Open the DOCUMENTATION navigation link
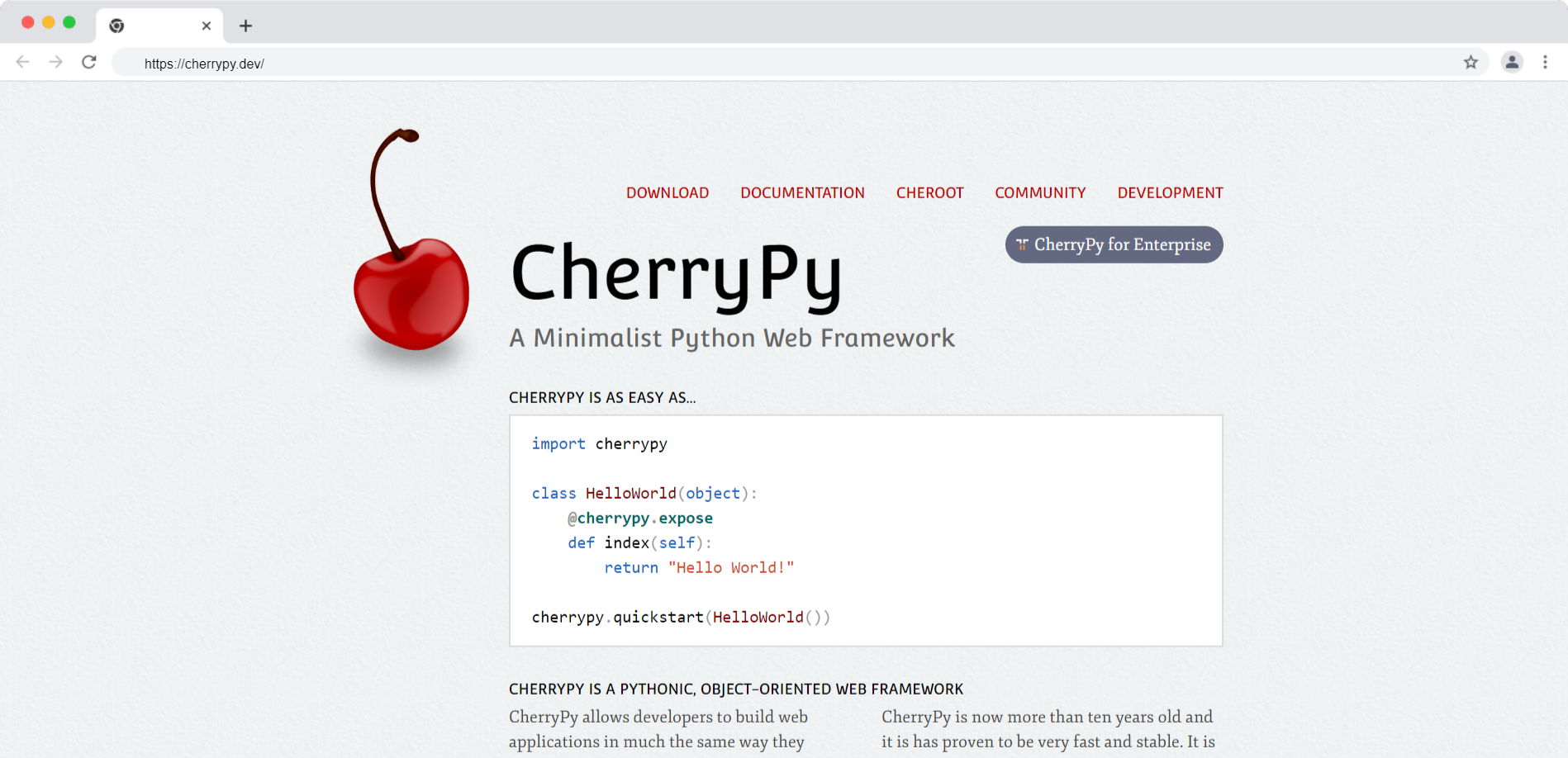1568x758 pixels. pyautogui.click(x=802, y=192)
